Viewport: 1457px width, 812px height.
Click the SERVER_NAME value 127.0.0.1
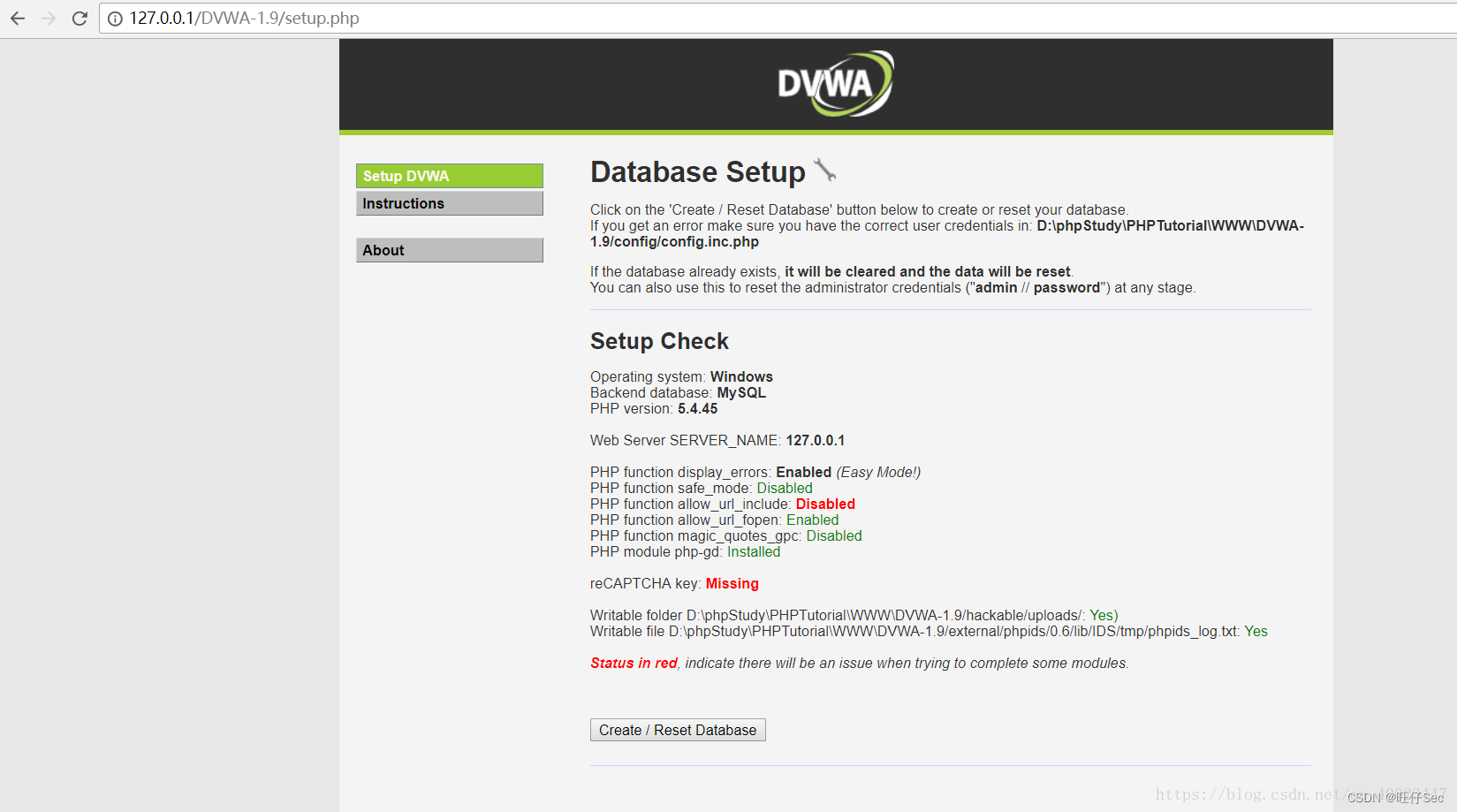[x=816, y=440]
